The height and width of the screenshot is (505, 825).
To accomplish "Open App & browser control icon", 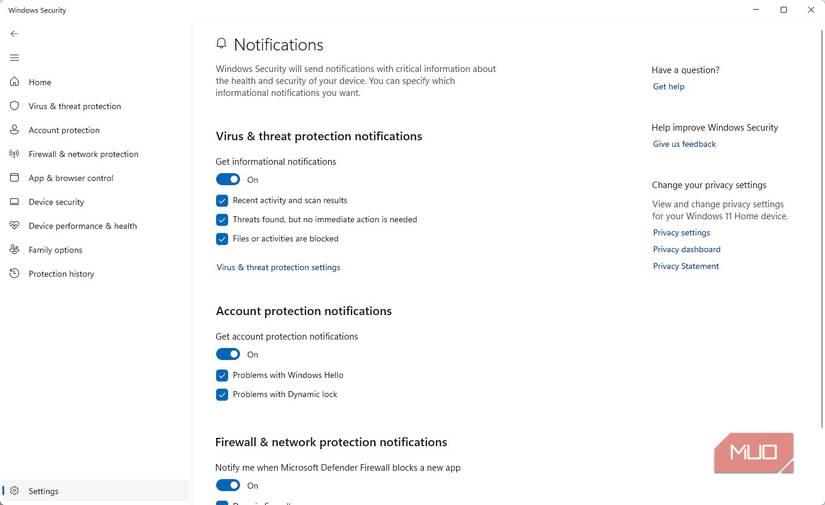I will [14, 178].
